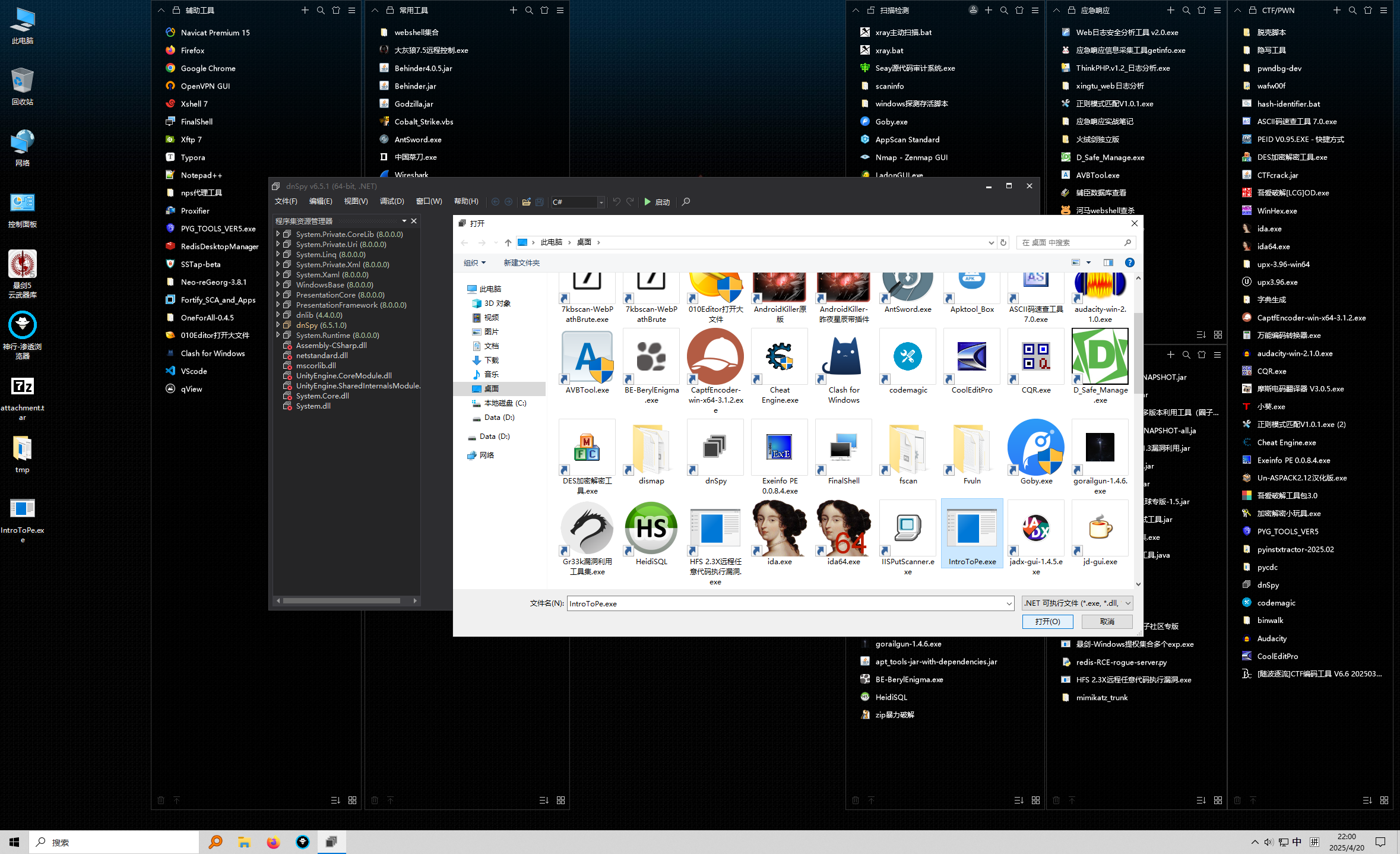Image resolution: width=1400 pixels, height=854 pixels.
Task: Select ida64.exe in the open dialog
Action: pyautogui.click(x=844, y=533)
